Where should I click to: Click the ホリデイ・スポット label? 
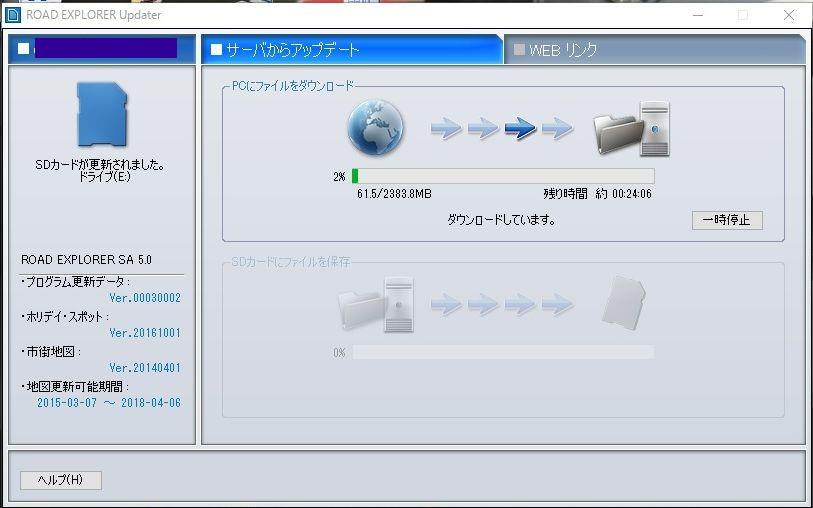tap(65, 317)
